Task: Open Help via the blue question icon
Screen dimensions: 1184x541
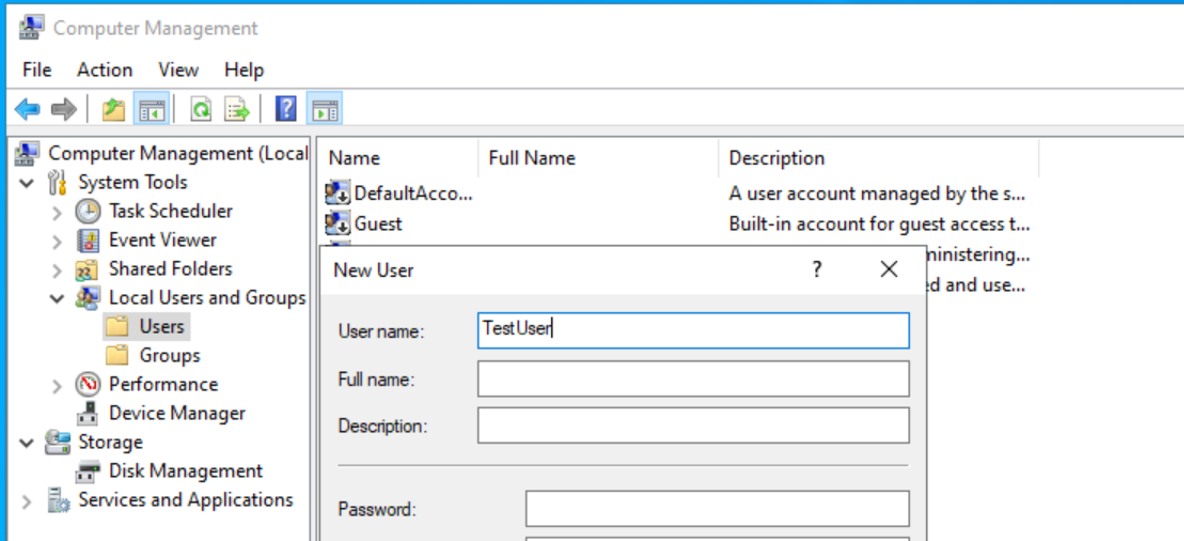Action: click(x=286, y=109)
